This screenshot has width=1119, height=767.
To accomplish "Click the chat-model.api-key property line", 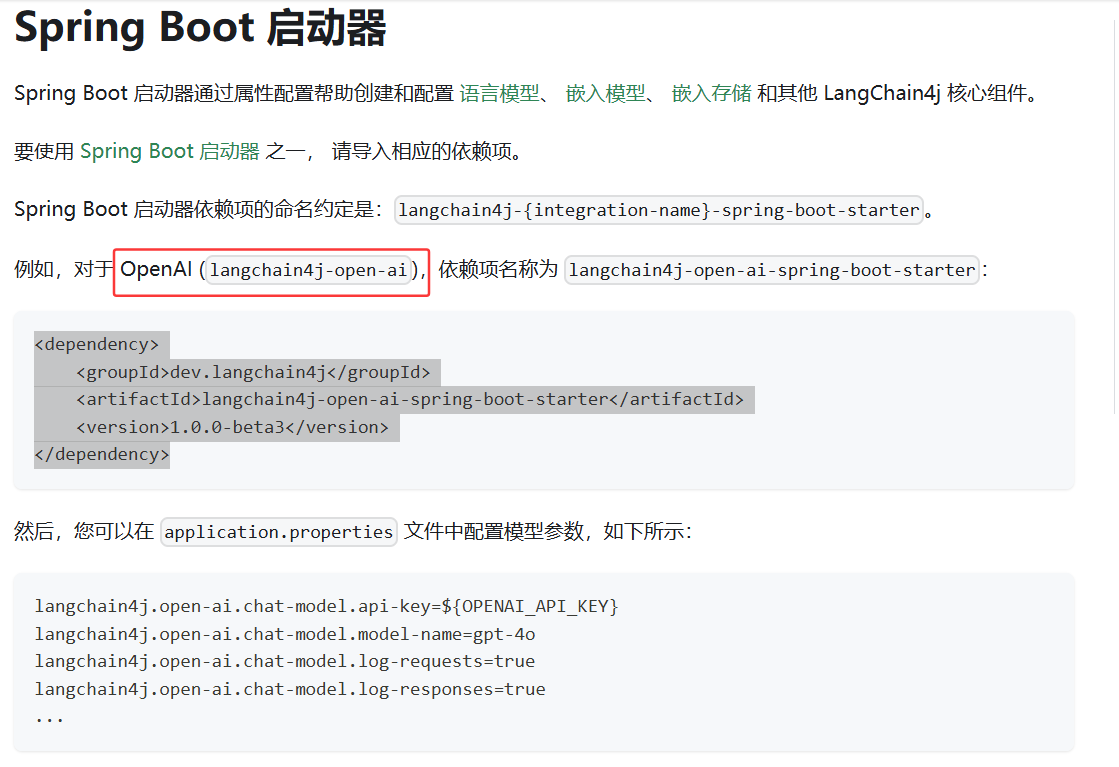I will point(326,606).
